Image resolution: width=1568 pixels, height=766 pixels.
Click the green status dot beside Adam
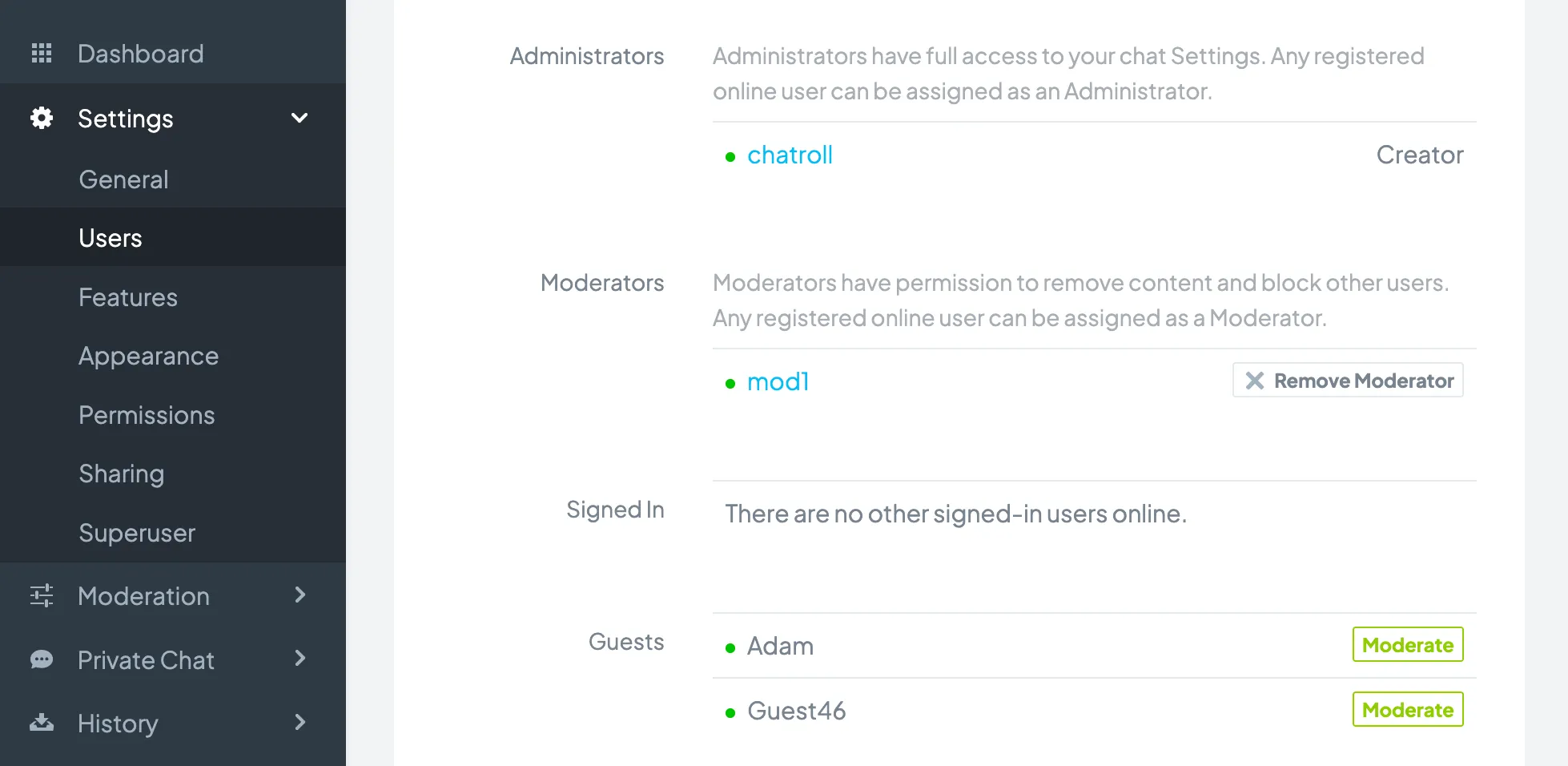tap(730, 648)
